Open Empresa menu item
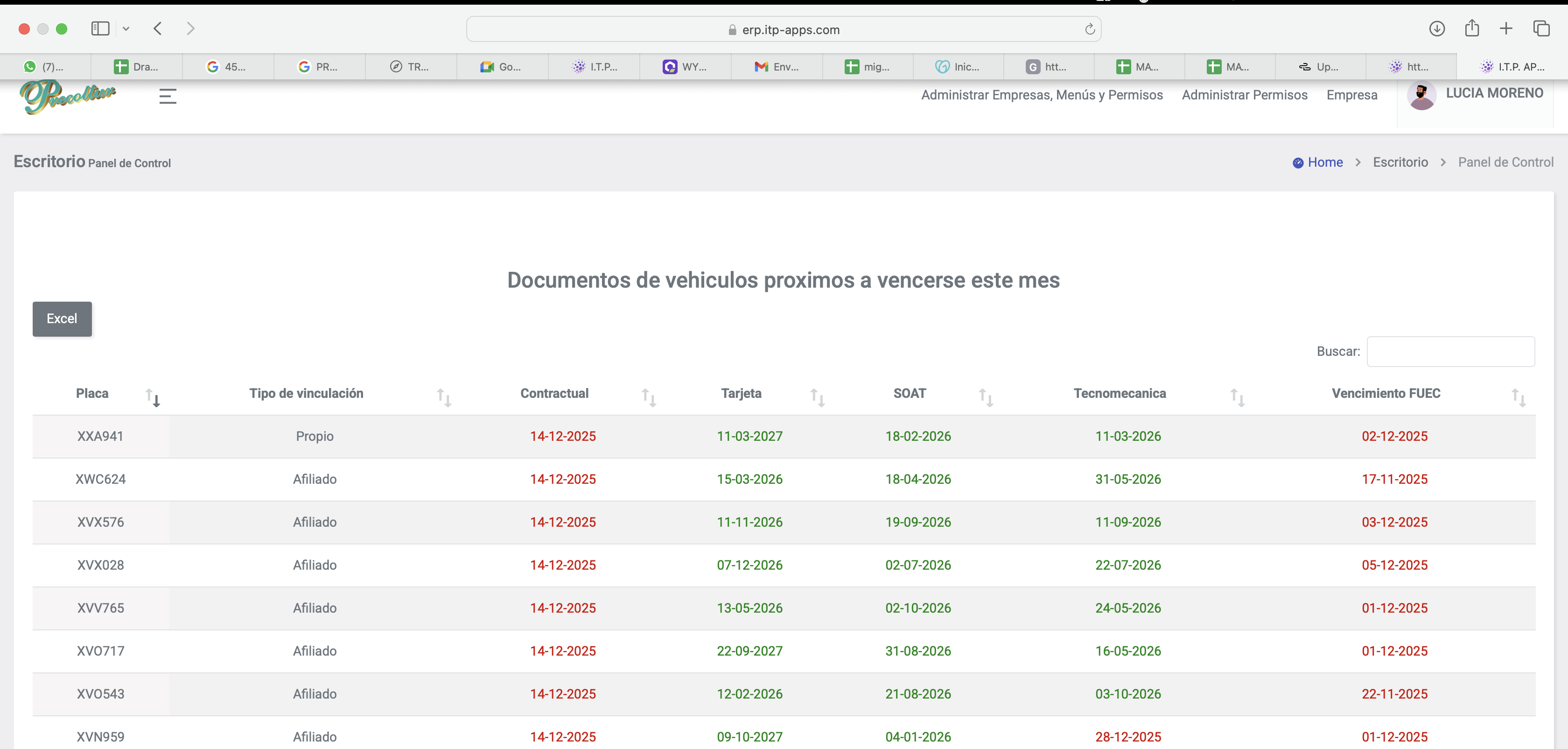The image size is (1568, 749). pyautogui.click(x=1351, y=95)
